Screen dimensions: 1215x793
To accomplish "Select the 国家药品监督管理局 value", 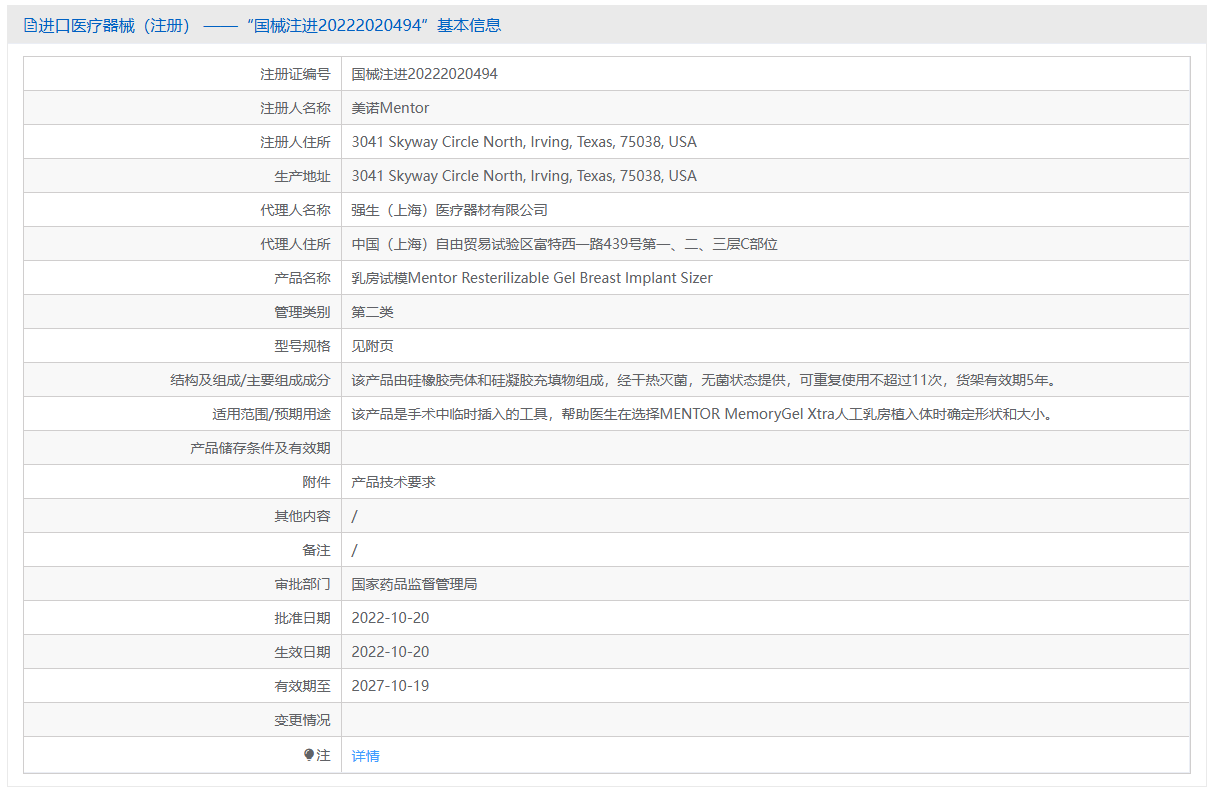I will point(415,584).
